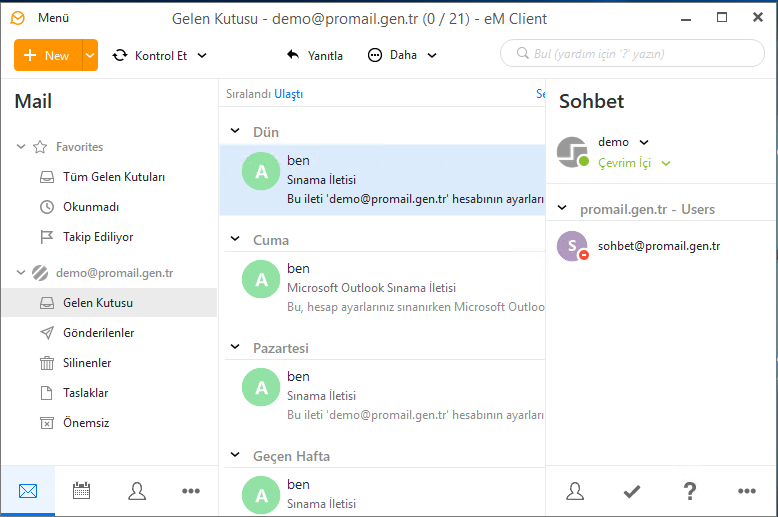Switch to the mail envelope icon
This screenshot has height=517, width=778.
pos(28,491)
